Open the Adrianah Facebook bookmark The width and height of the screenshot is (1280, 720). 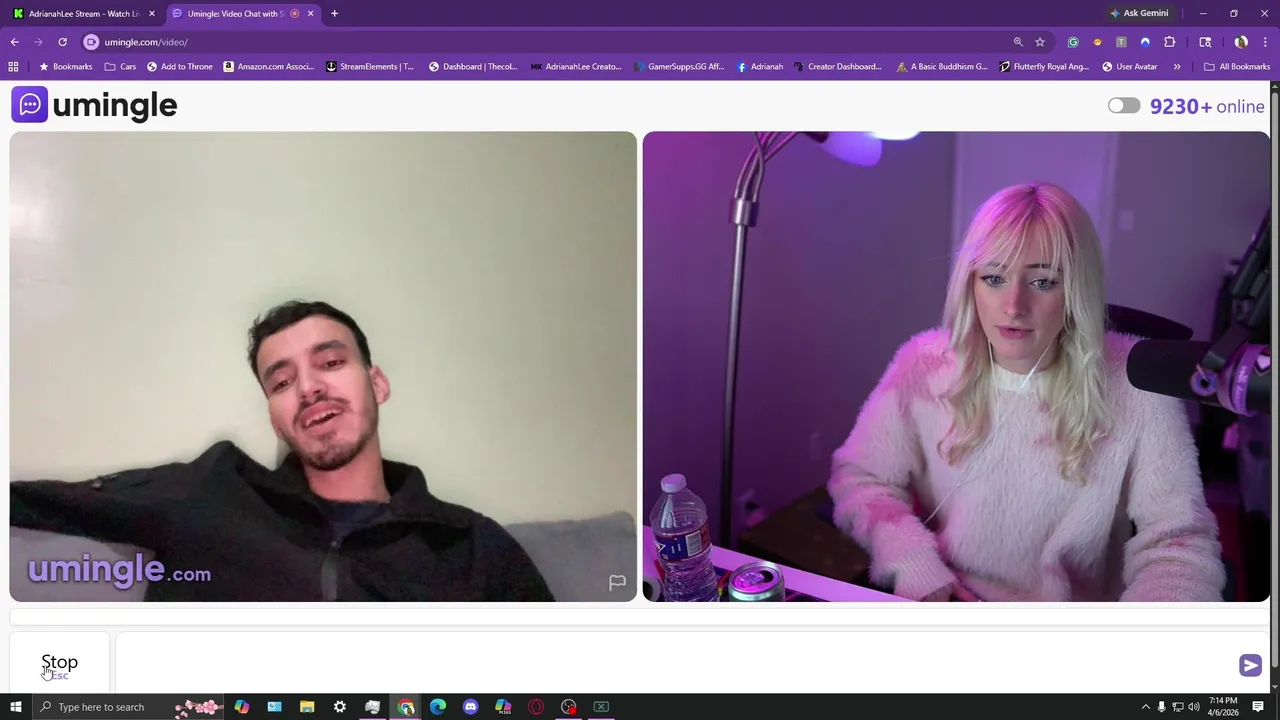point(760,67)
